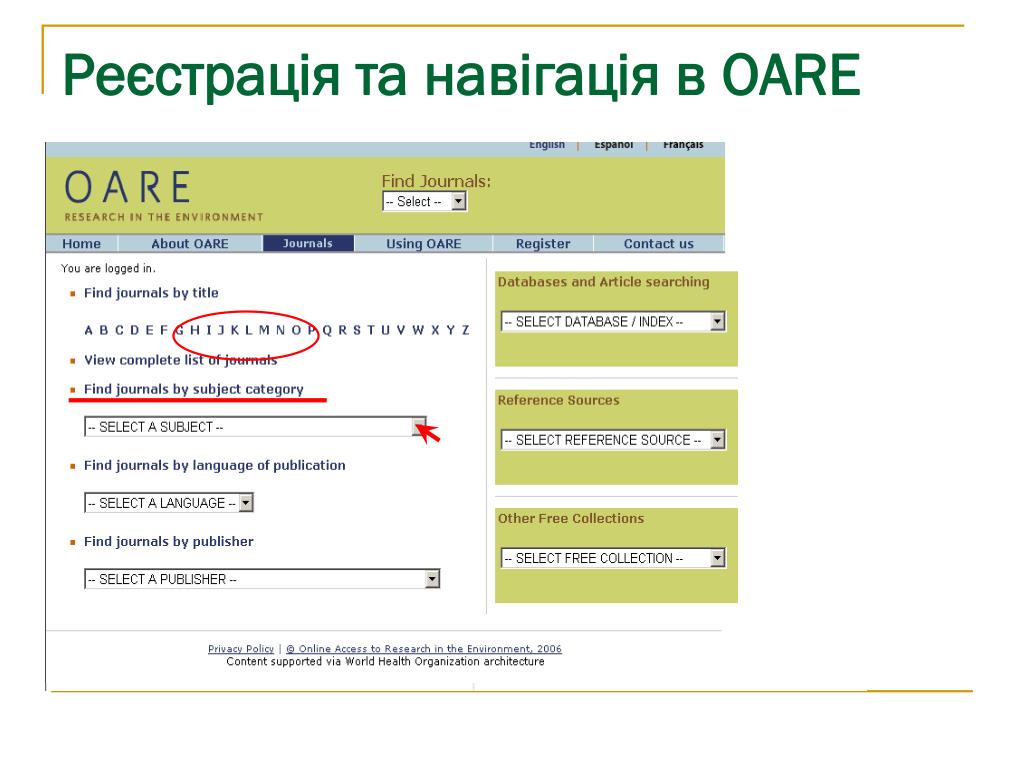The width and height of the screenshot is (1024, 768).
Task: Go to the Home tab
Action: point(82,244)
